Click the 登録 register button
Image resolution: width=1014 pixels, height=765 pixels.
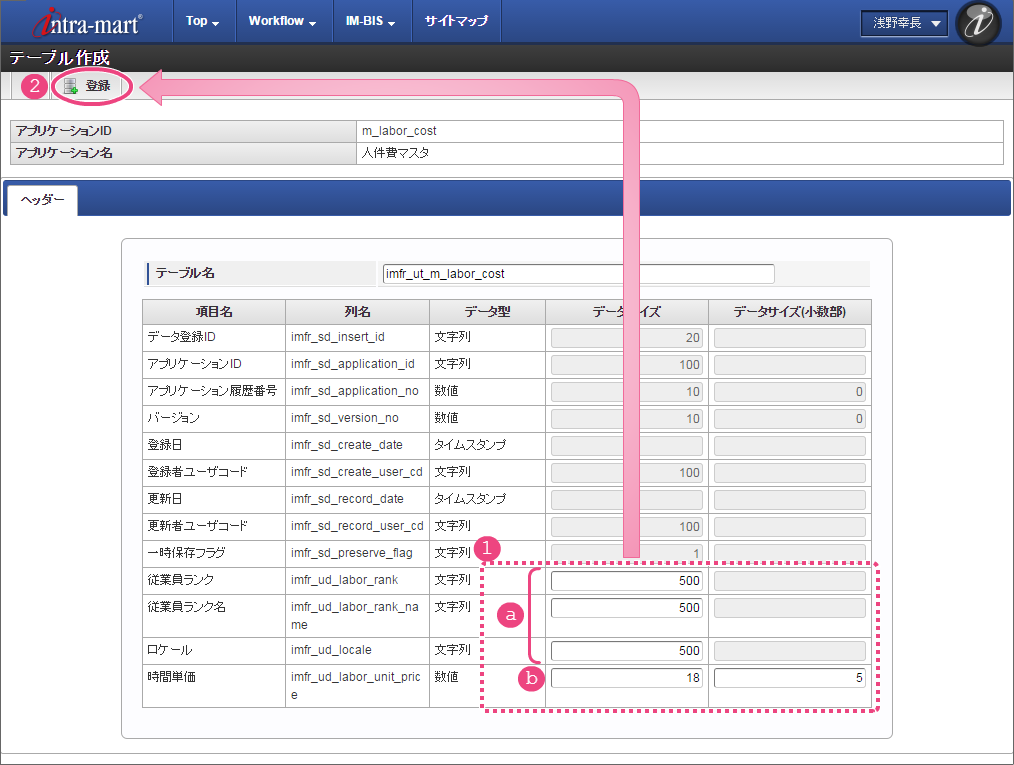(89, 85)
